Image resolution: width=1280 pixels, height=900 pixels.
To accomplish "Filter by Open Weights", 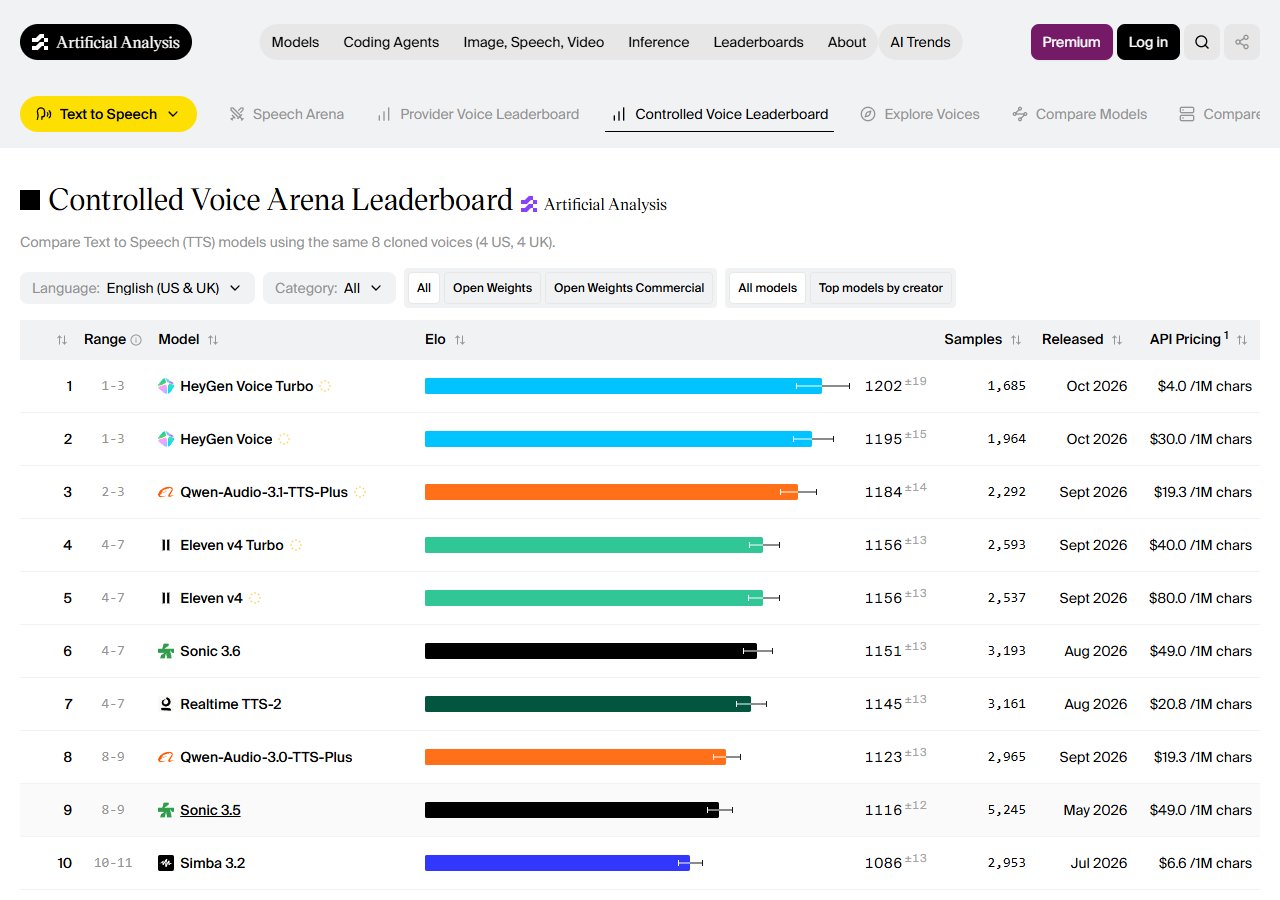I will pos(492,288).
